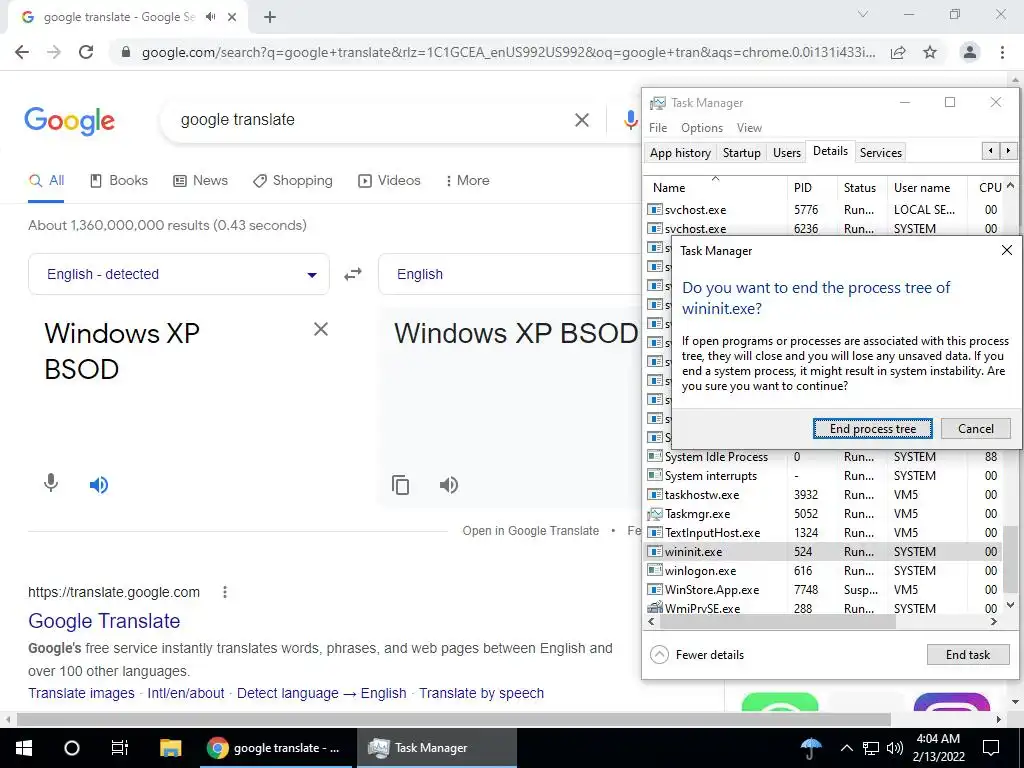Click the Chrome address bar URL
The height and width of the screenshot is (768, 1024).
tap(508, 52)
